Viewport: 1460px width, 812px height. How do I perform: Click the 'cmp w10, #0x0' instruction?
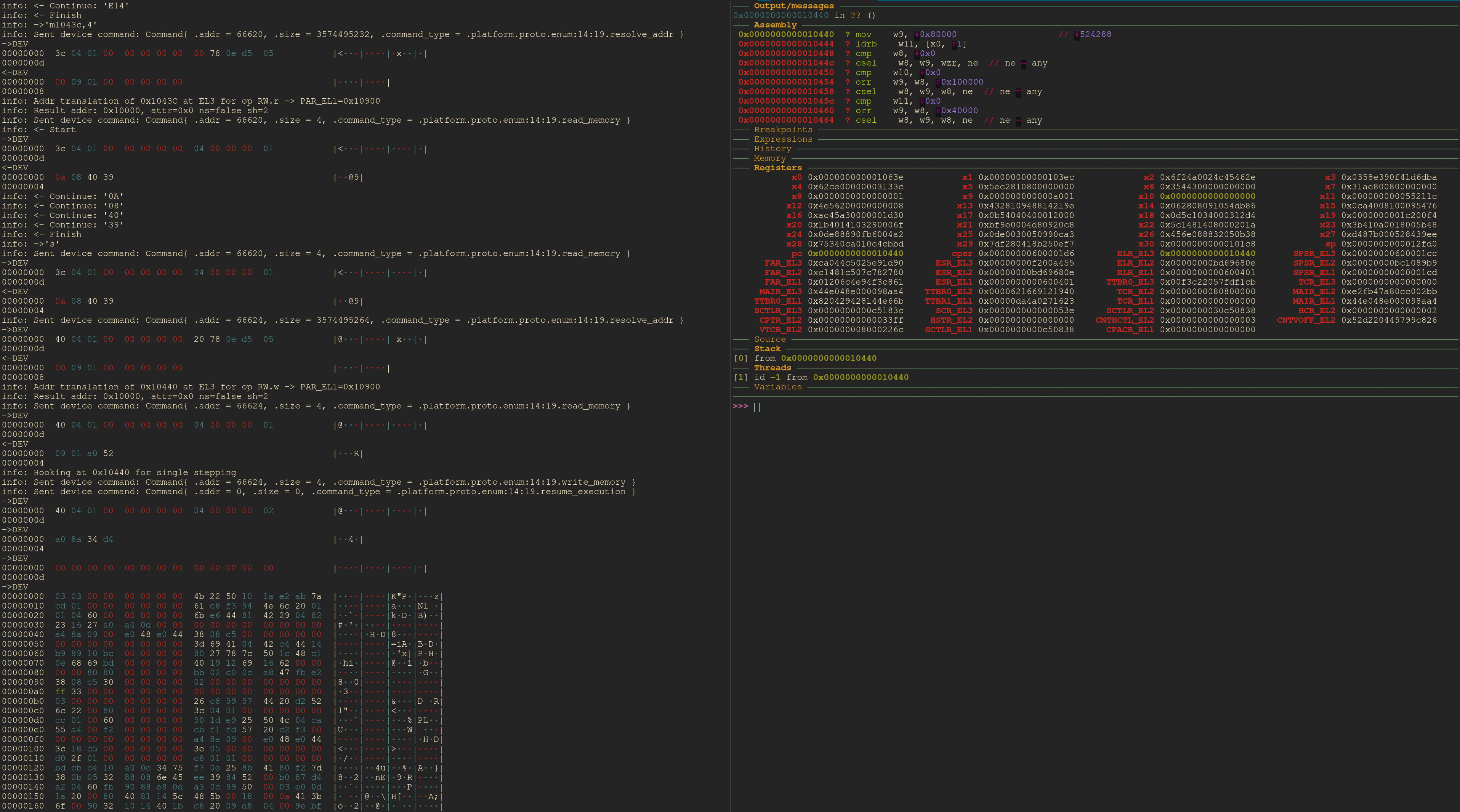(898, 72)
